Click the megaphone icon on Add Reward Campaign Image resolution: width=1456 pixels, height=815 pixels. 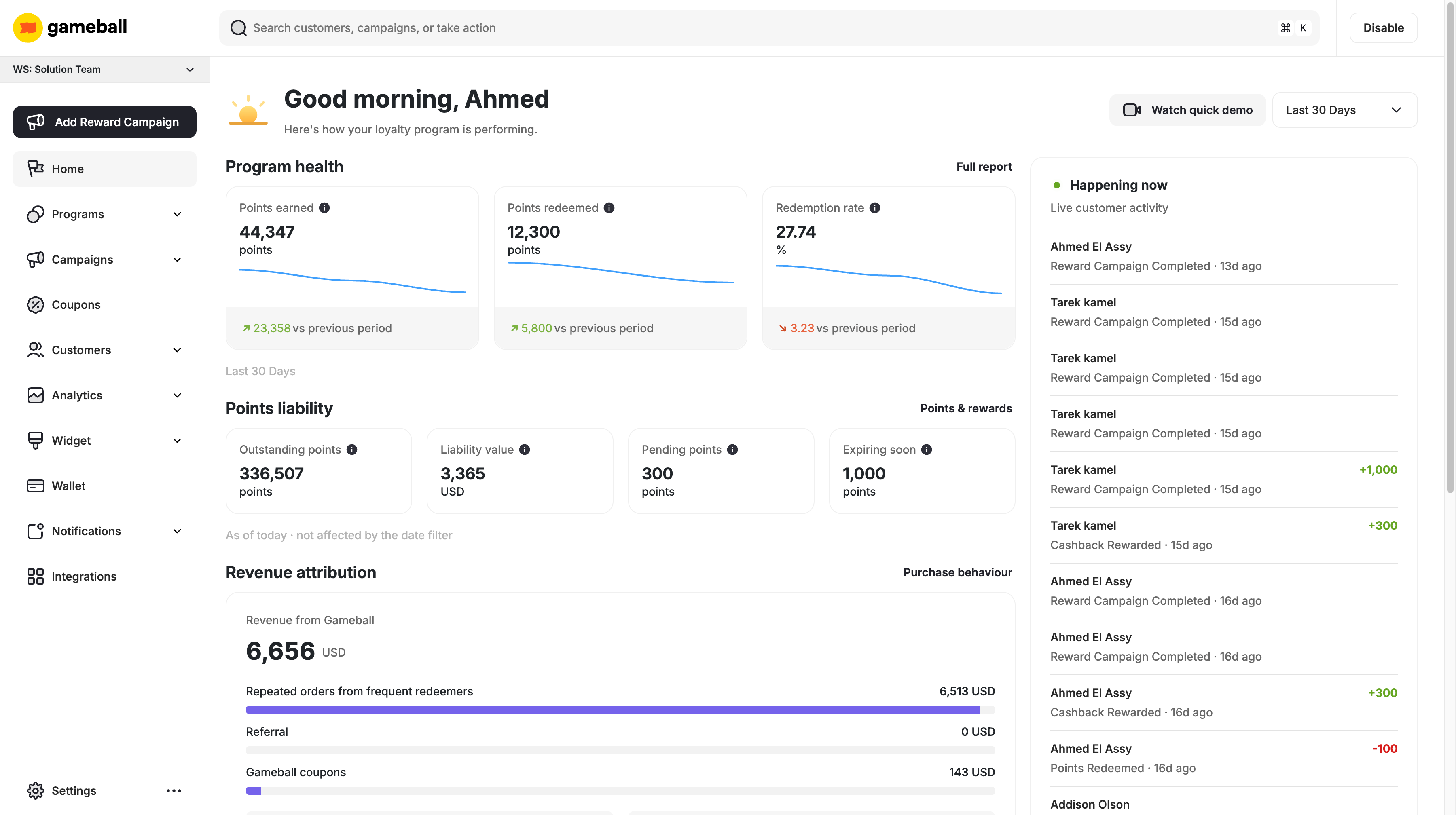click(x=36, y=121)
